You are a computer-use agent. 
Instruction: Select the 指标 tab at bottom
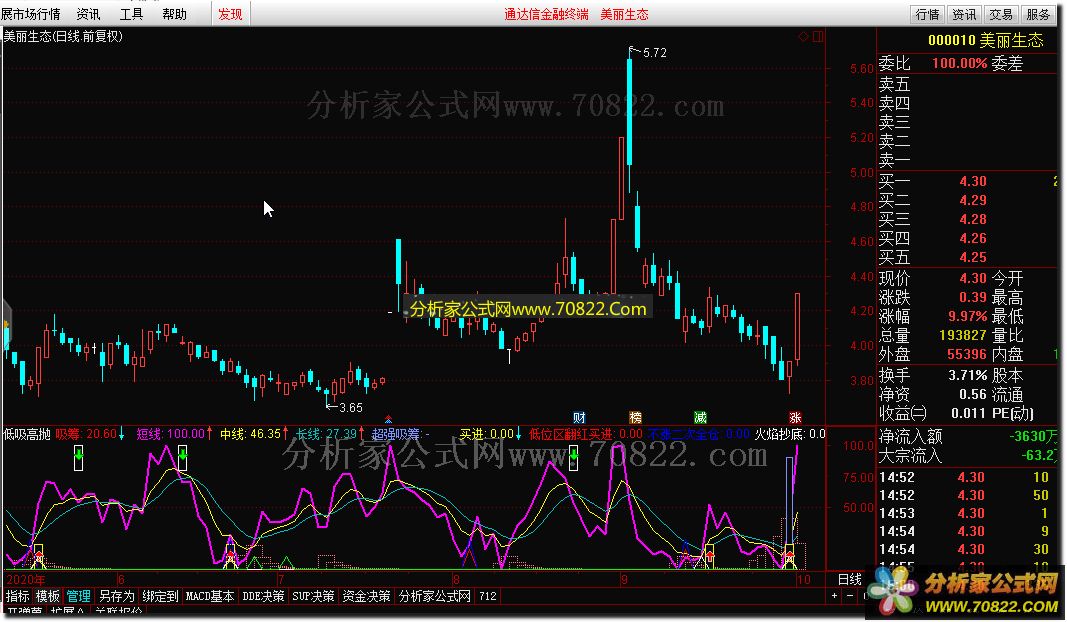(18, 596)
